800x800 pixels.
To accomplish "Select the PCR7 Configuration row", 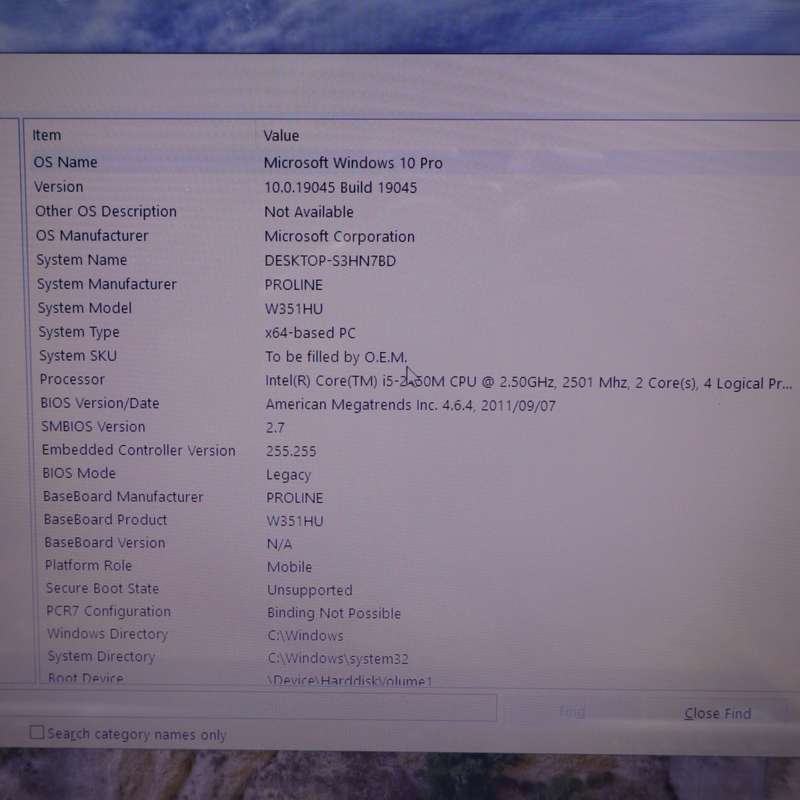I will (x=109, y=611).
